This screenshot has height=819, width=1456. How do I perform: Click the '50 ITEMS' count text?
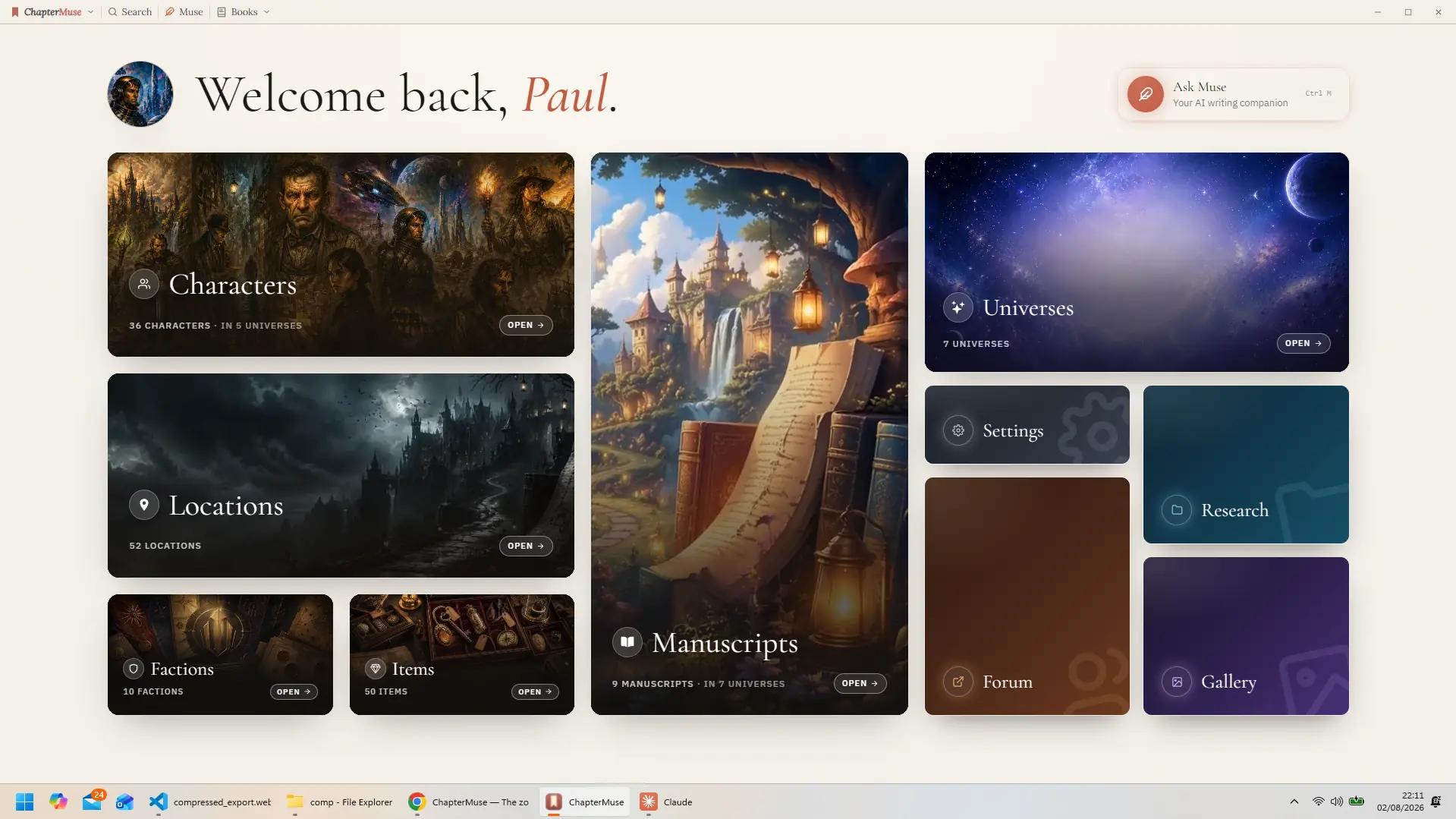[386, 691]
